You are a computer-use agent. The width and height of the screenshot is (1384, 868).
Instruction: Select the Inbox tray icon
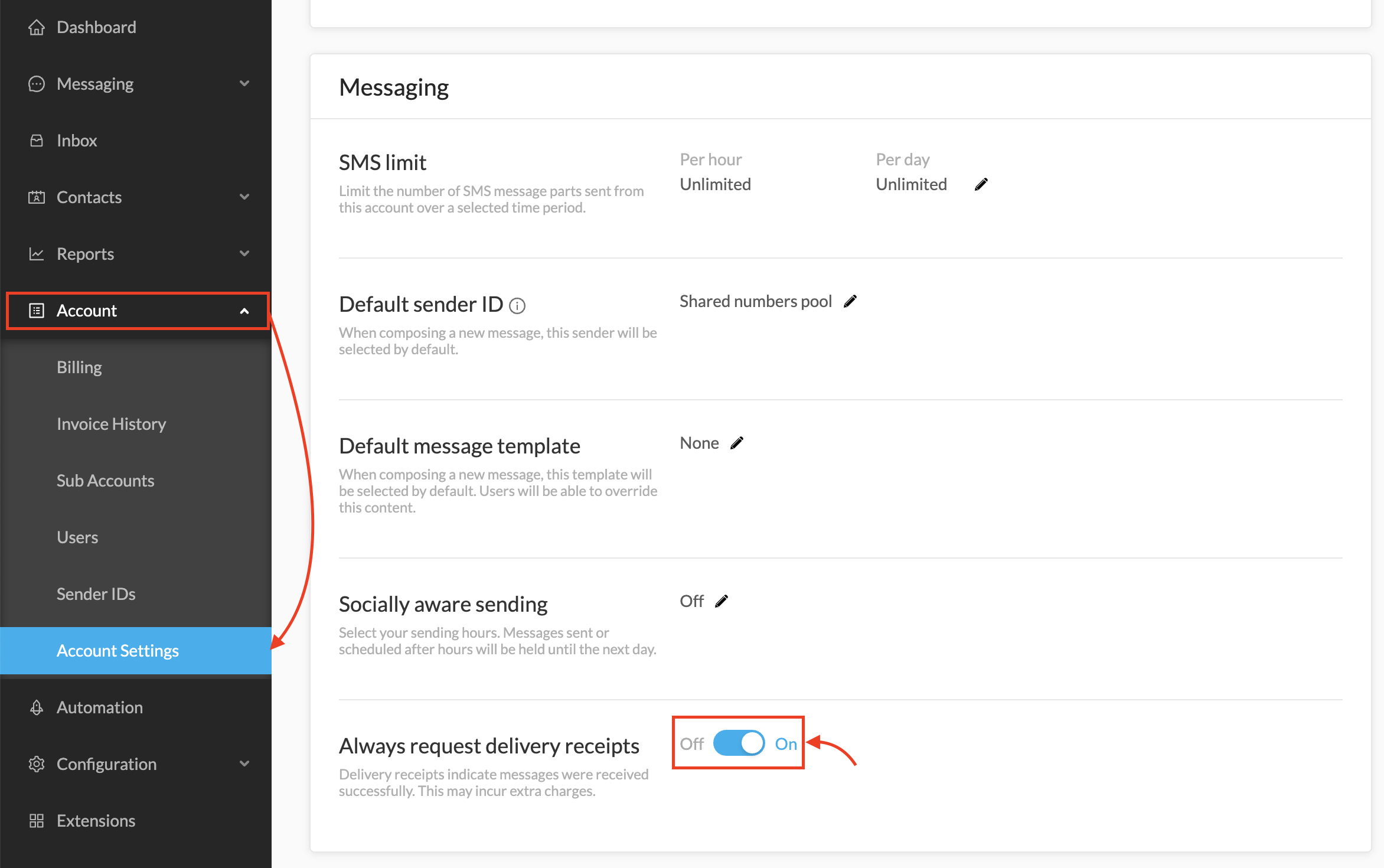click(37, 140)
